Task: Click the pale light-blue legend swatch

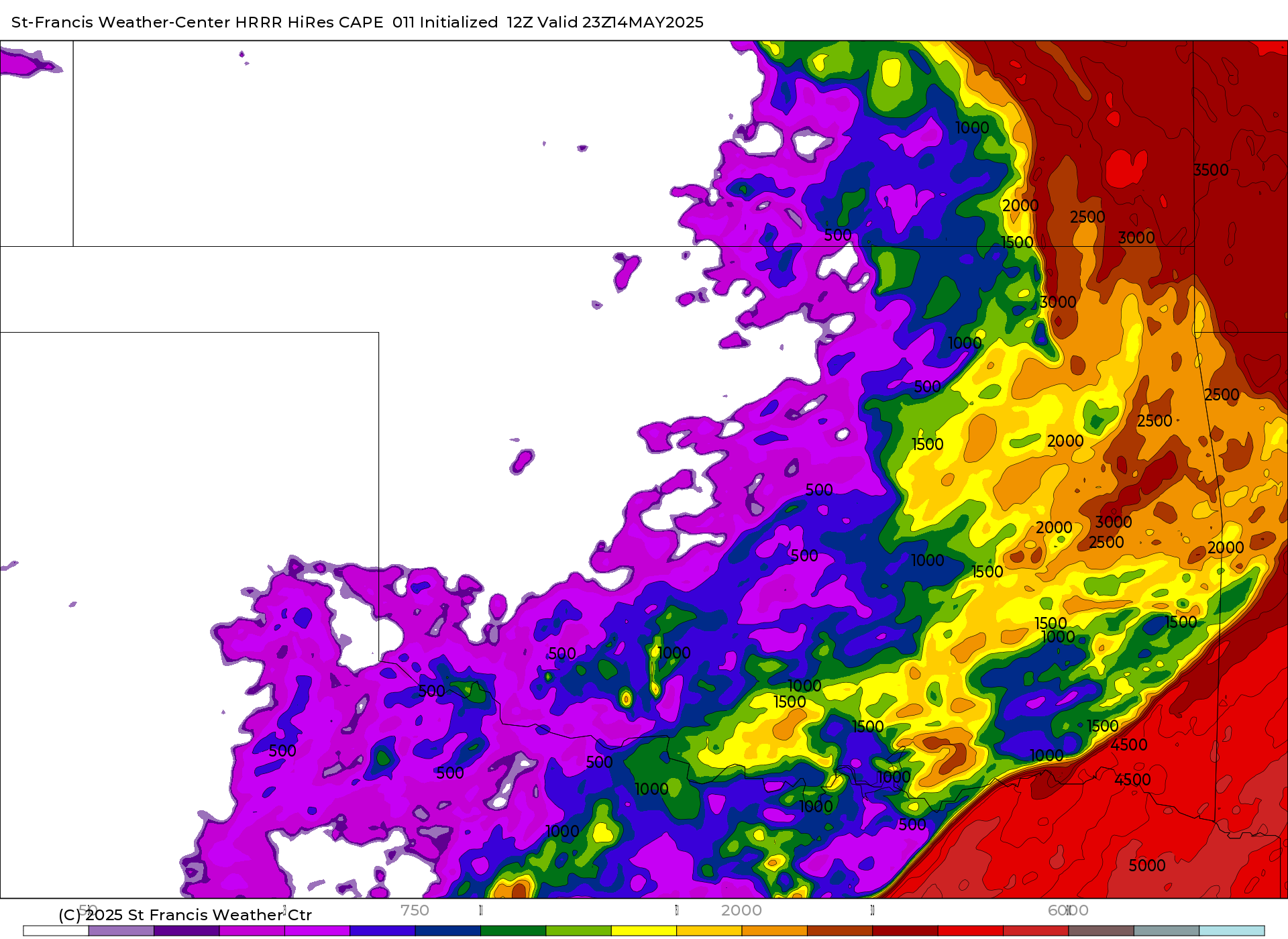Action: point(1232,931)
